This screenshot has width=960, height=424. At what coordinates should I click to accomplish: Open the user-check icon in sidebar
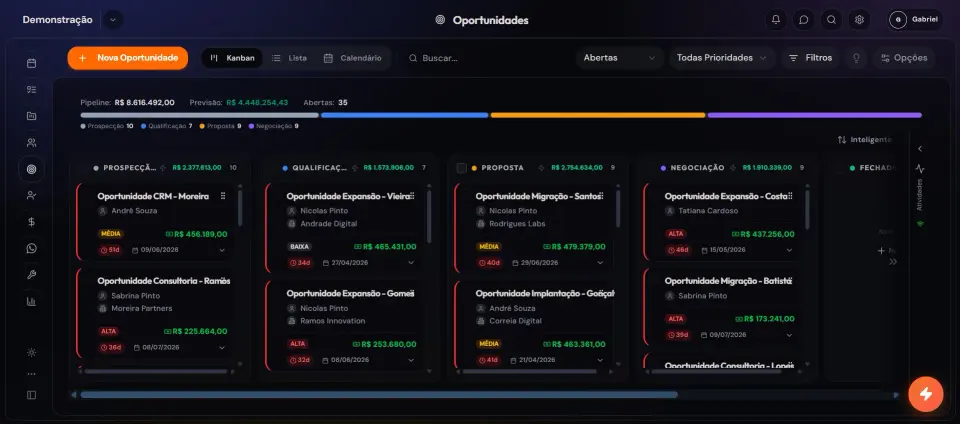(x=31, y=195)
